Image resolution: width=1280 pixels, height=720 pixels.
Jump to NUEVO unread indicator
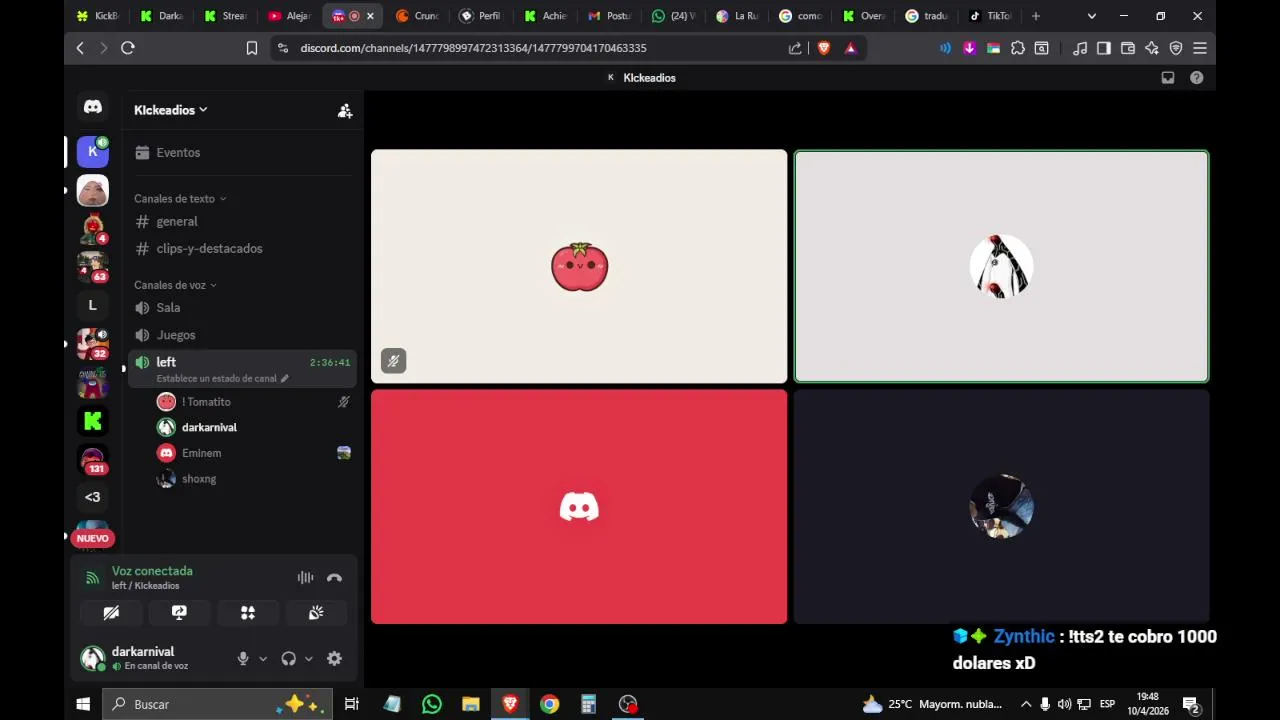coord(92,539)
